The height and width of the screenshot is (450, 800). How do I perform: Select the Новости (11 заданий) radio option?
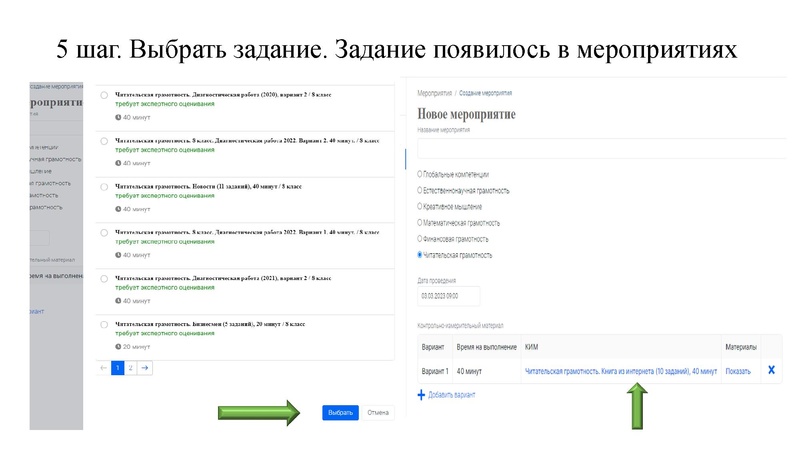coord(104,187)
